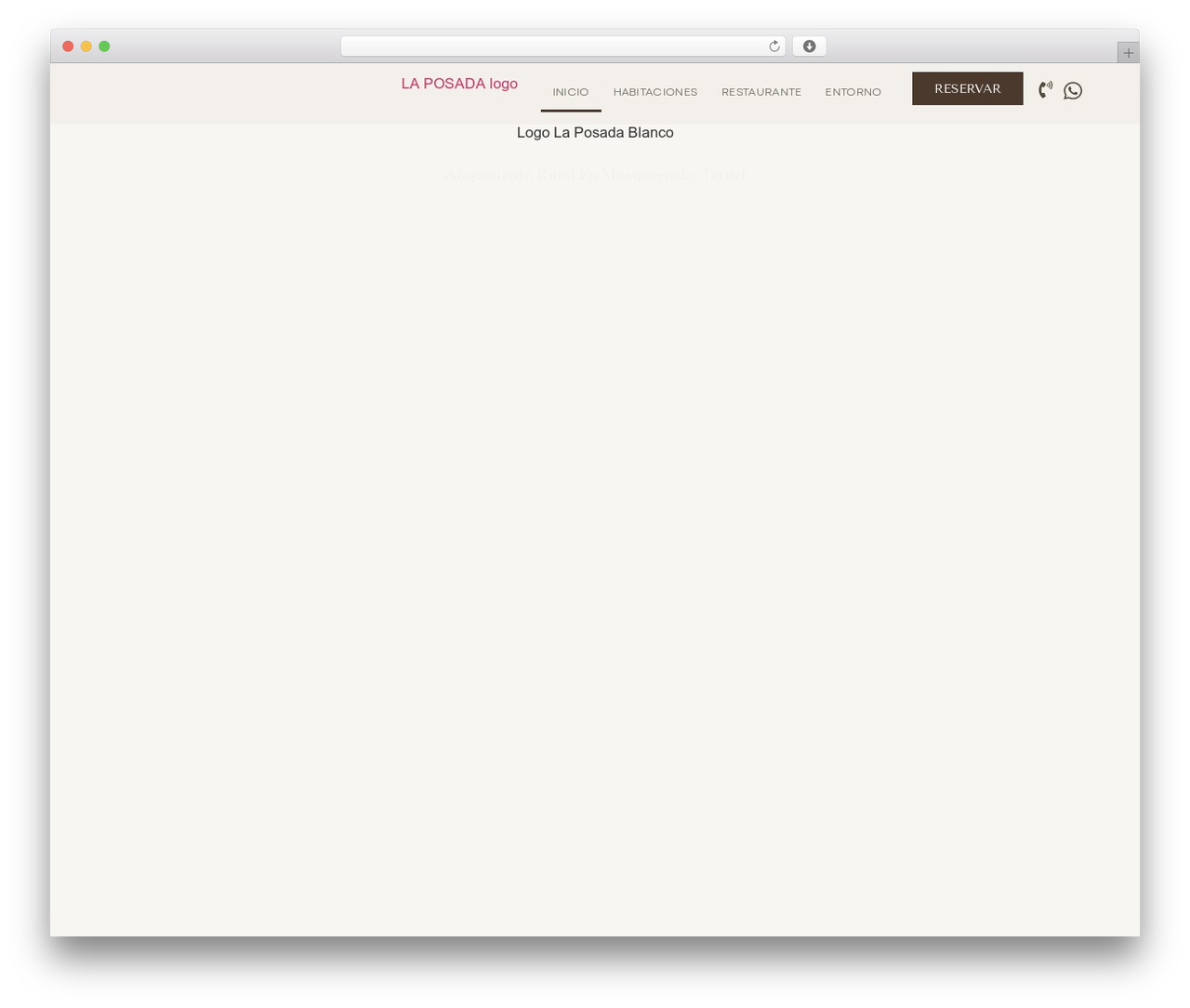Viewport: 1190px width, 1008px height.
Task: Minimize window with yellow button
Action: click(x=86, y=46)
